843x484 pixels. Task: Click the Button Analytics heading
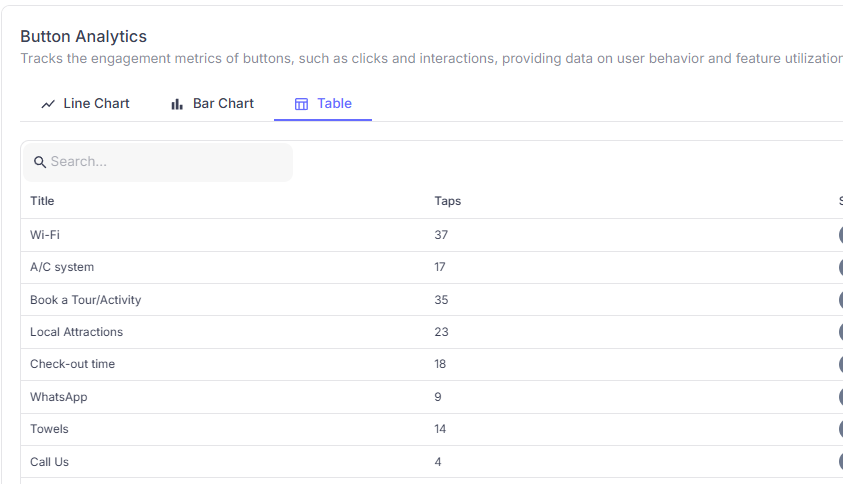tap(83, 37)
